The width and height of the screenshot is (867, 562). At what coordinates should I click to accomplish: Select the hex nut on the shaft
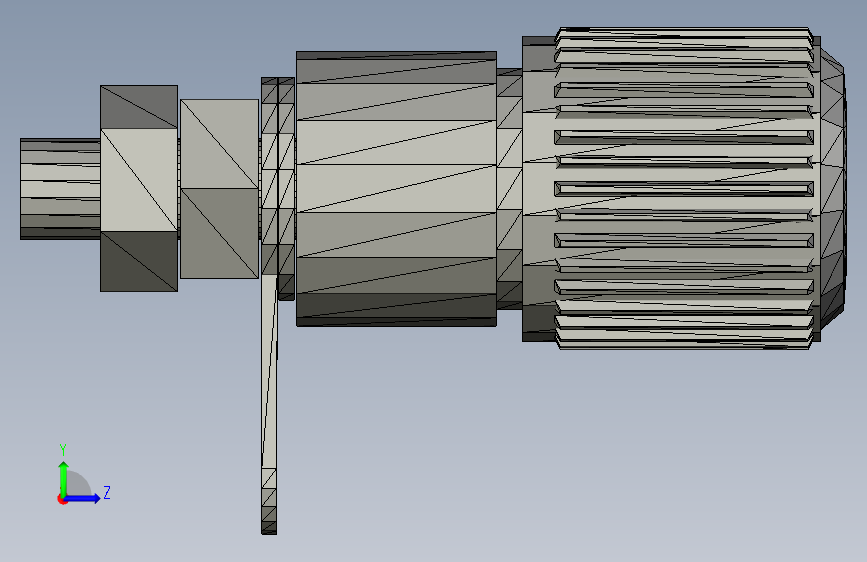139,188
